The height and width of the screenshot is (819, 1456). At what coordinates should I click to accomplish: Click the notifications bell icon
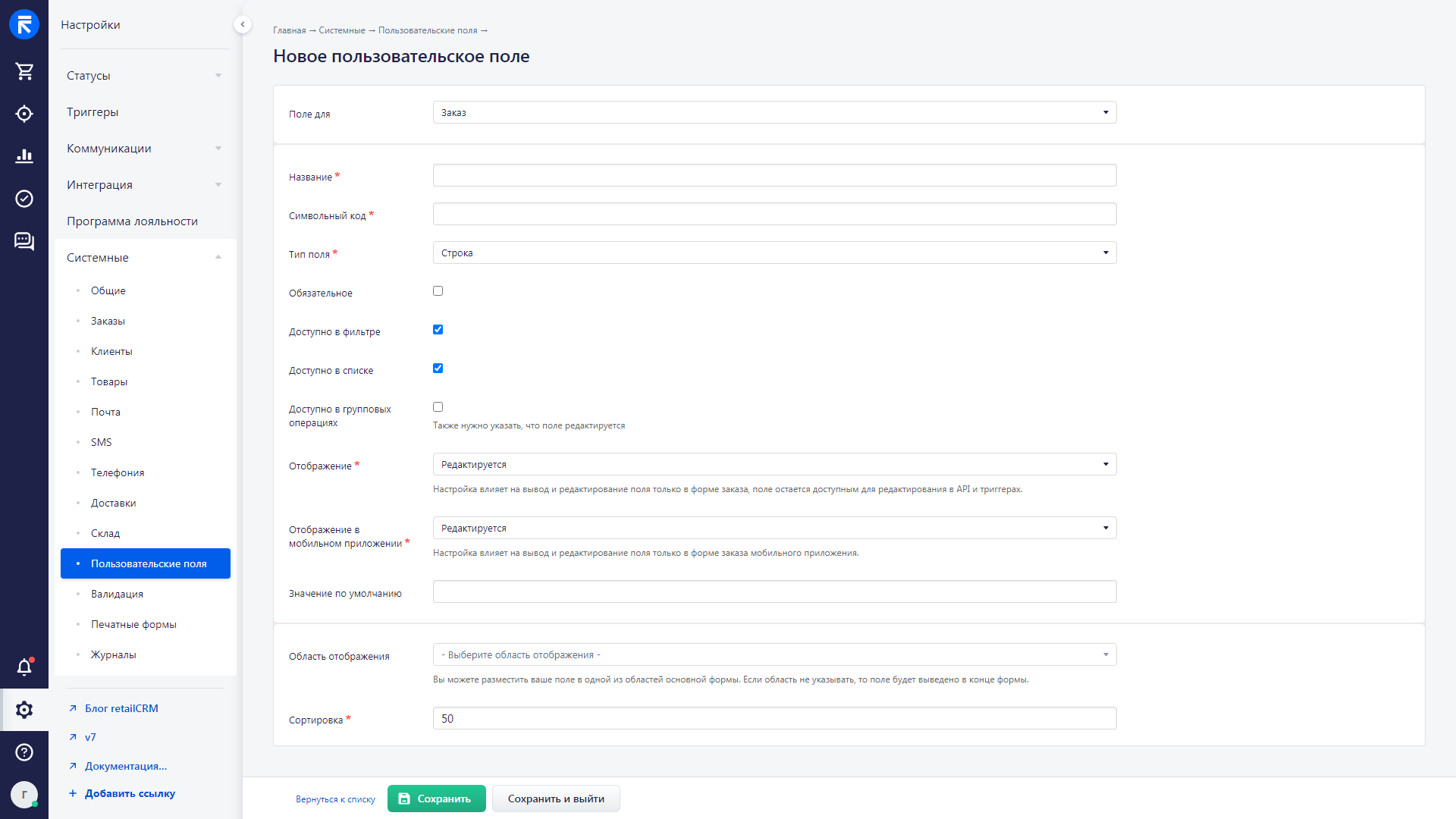pos(24,667)
